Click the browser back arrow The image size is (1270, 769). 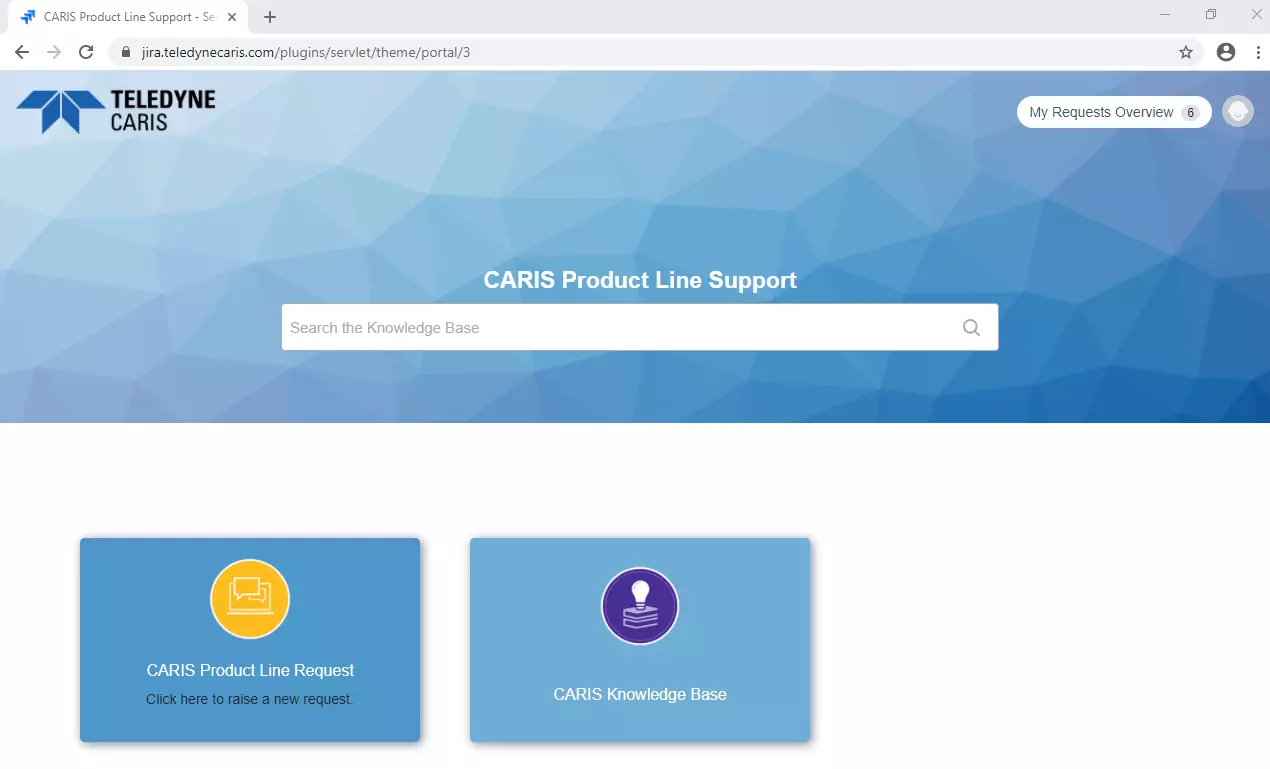click(20, 51)
